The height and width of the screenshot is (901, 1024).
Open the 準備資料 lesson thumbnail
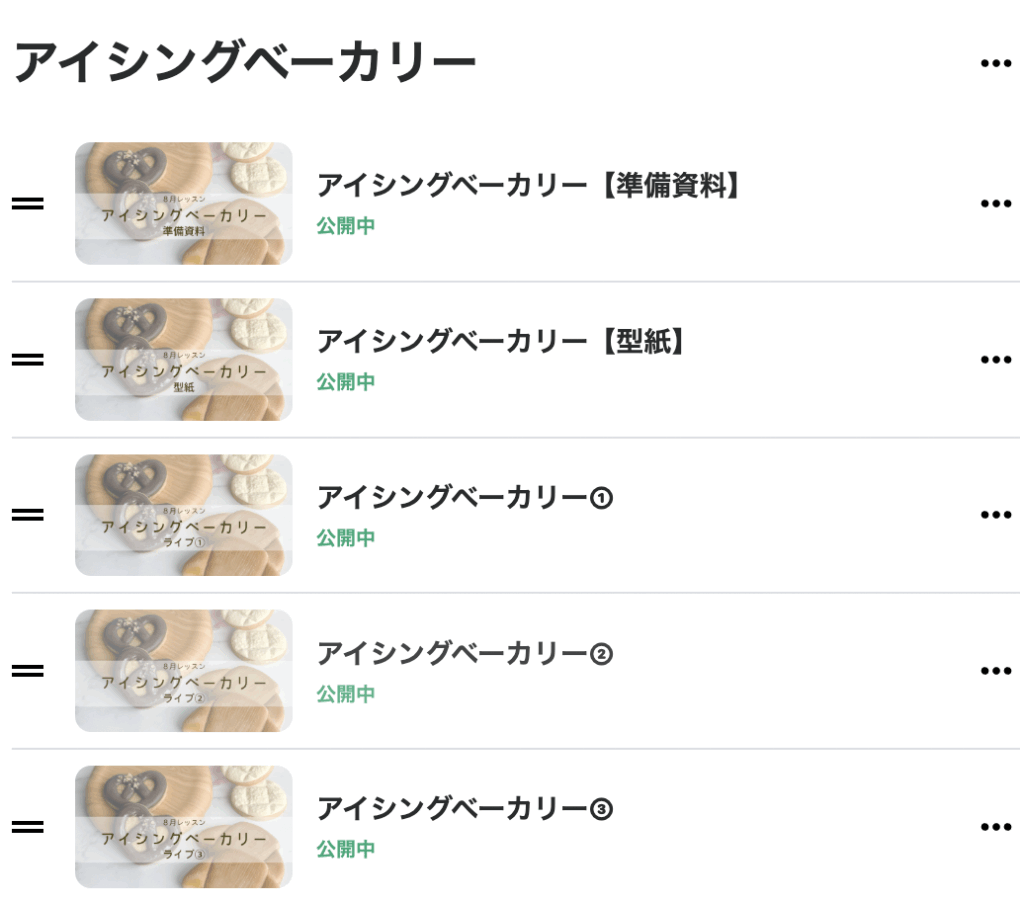[x=184, y=204]
